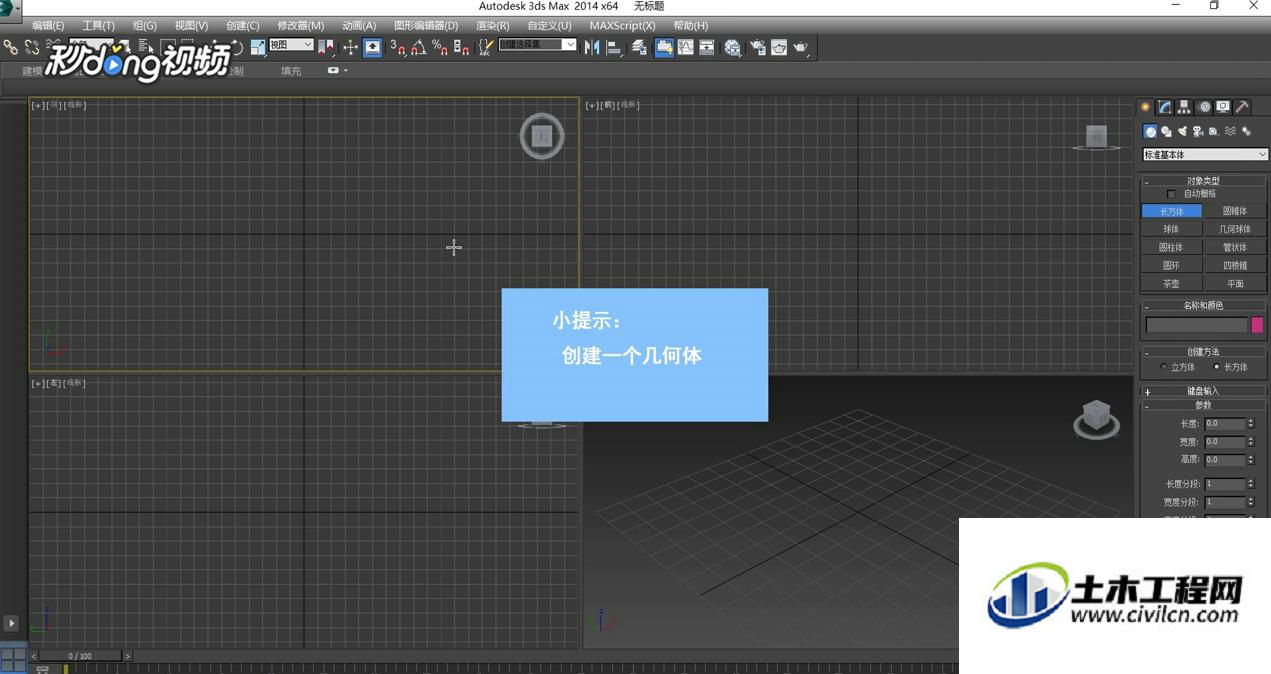Open the 工具(T) menu
Image resolution: width=1271 pixels, height=674 pixels.
[98, 26]
